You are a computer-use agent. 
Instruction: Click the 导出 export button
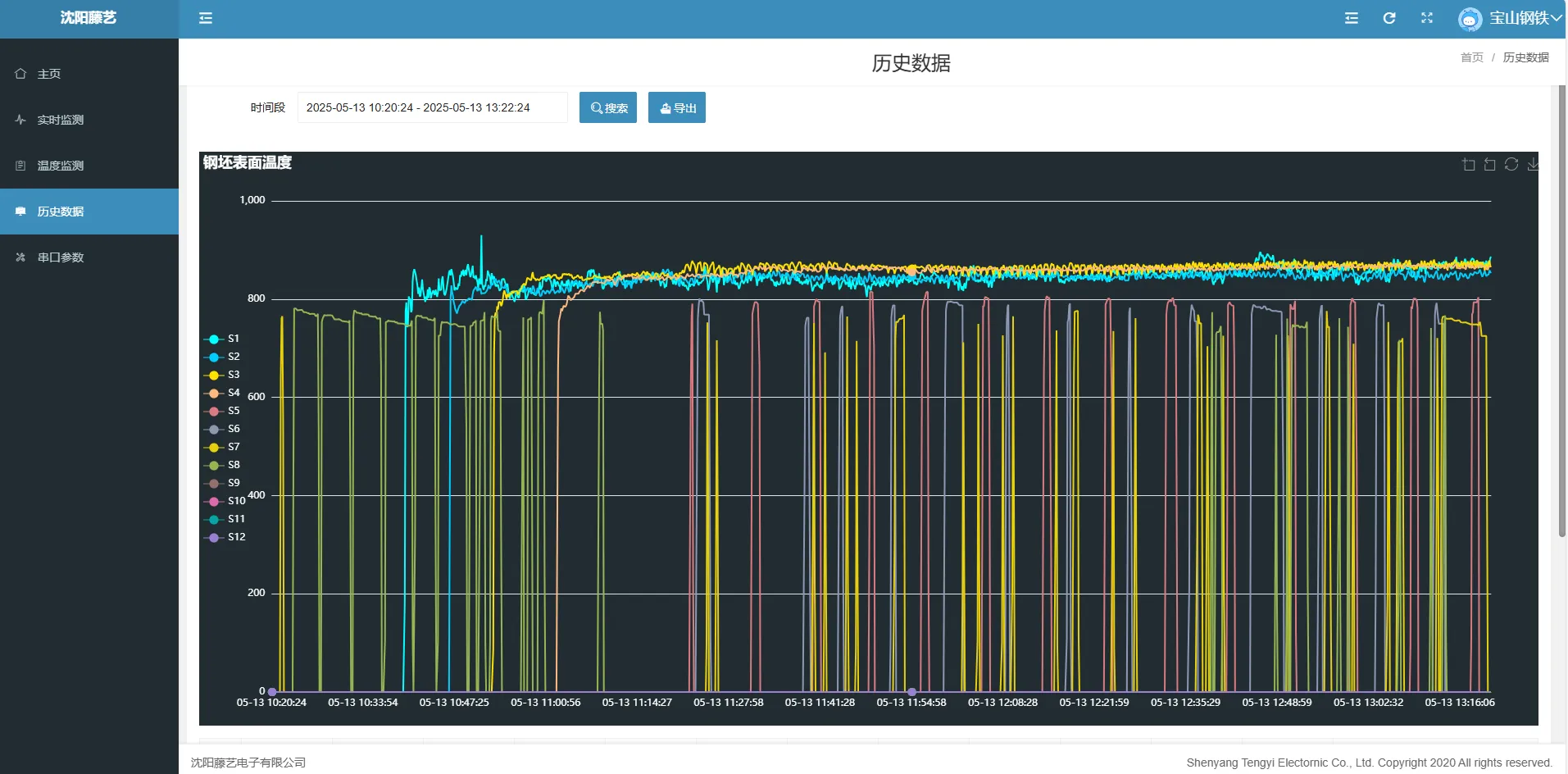676,107
